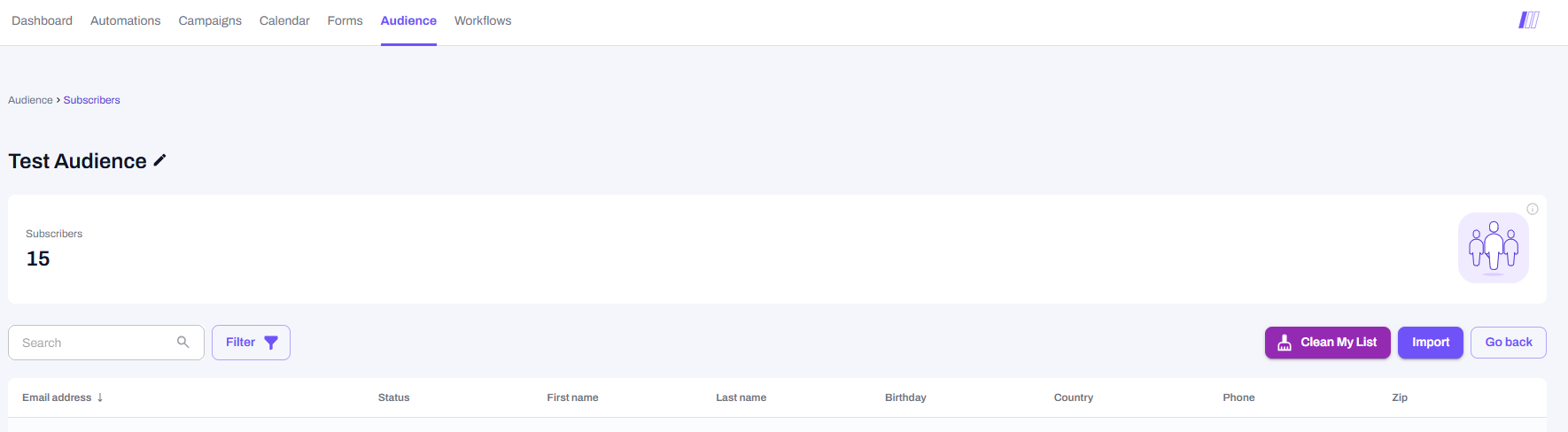
Task: Open the Calendar tab
Action: 284,20
